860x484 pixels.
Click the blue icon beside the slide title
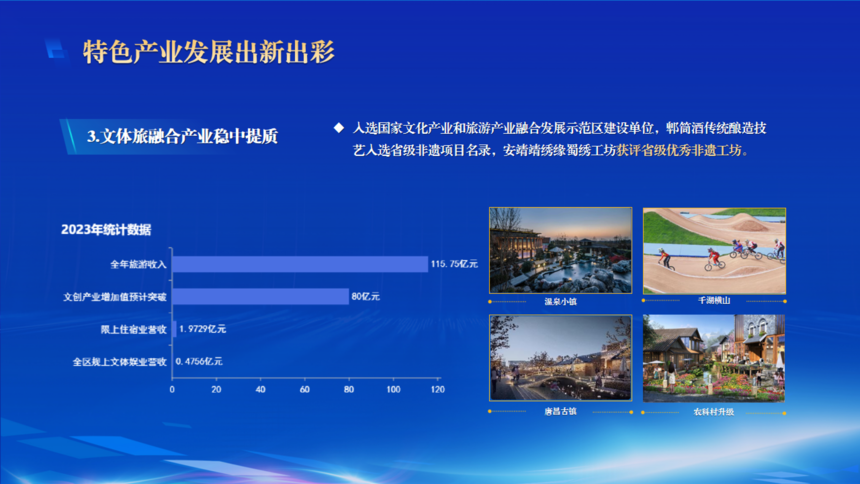tap(56, 50)
